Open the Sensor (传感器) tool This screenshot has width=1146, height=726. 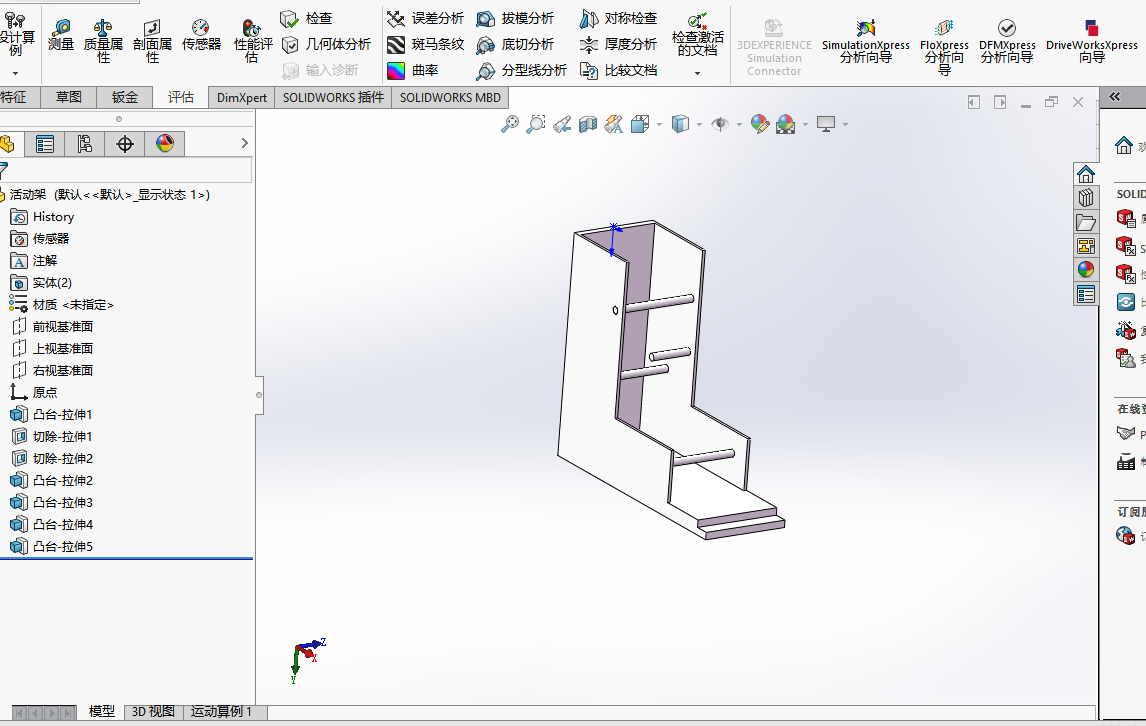pos(201,35)
